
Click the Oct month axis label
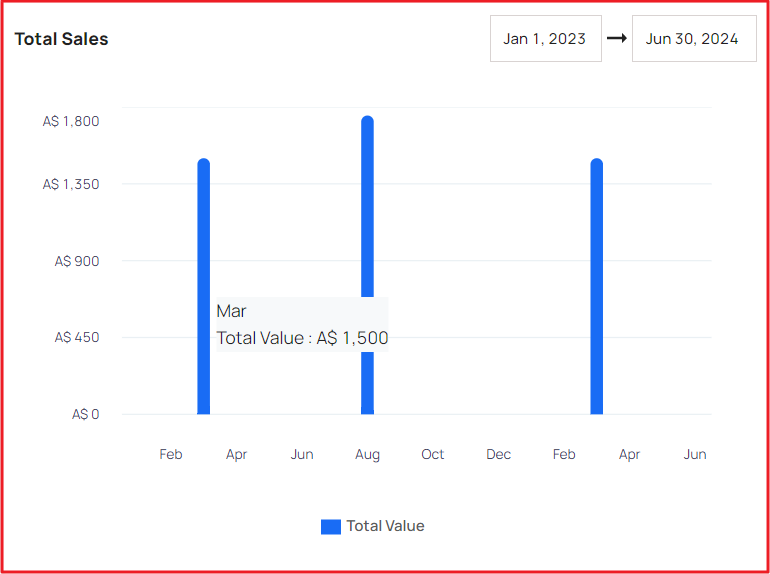[x=433, y=454]
